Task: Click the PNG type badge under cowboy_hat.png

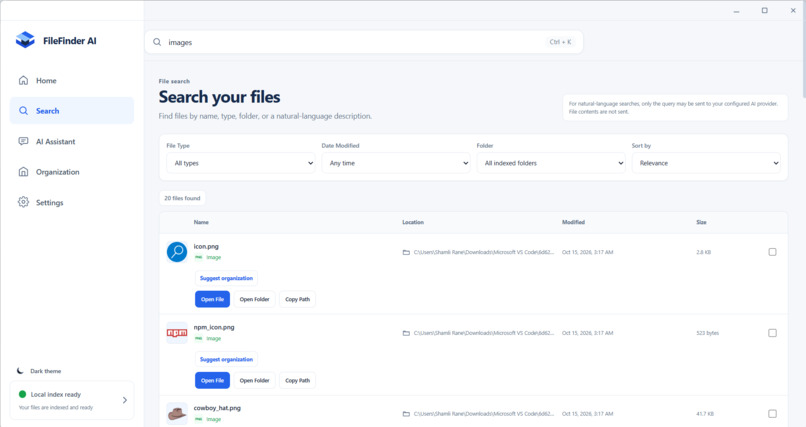Action: coord(198,419)
